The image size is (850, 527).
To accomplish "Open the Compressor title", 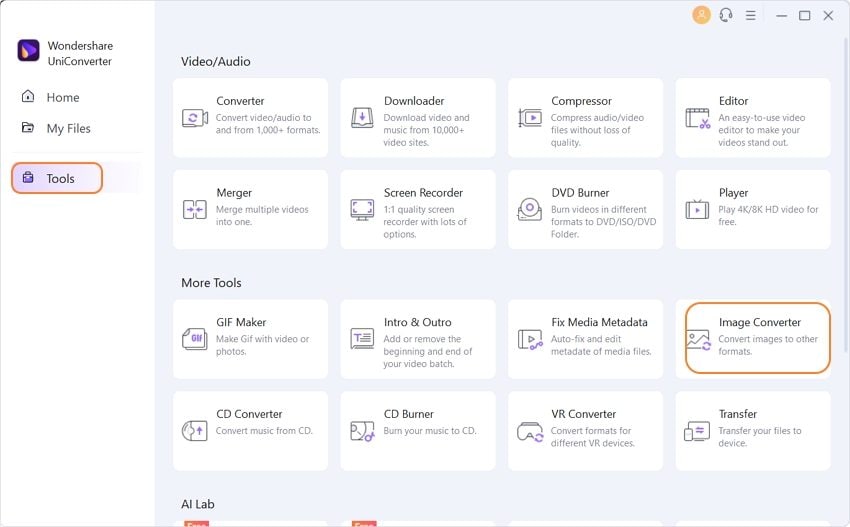I will pyautogui.click(x=581, y=101).
